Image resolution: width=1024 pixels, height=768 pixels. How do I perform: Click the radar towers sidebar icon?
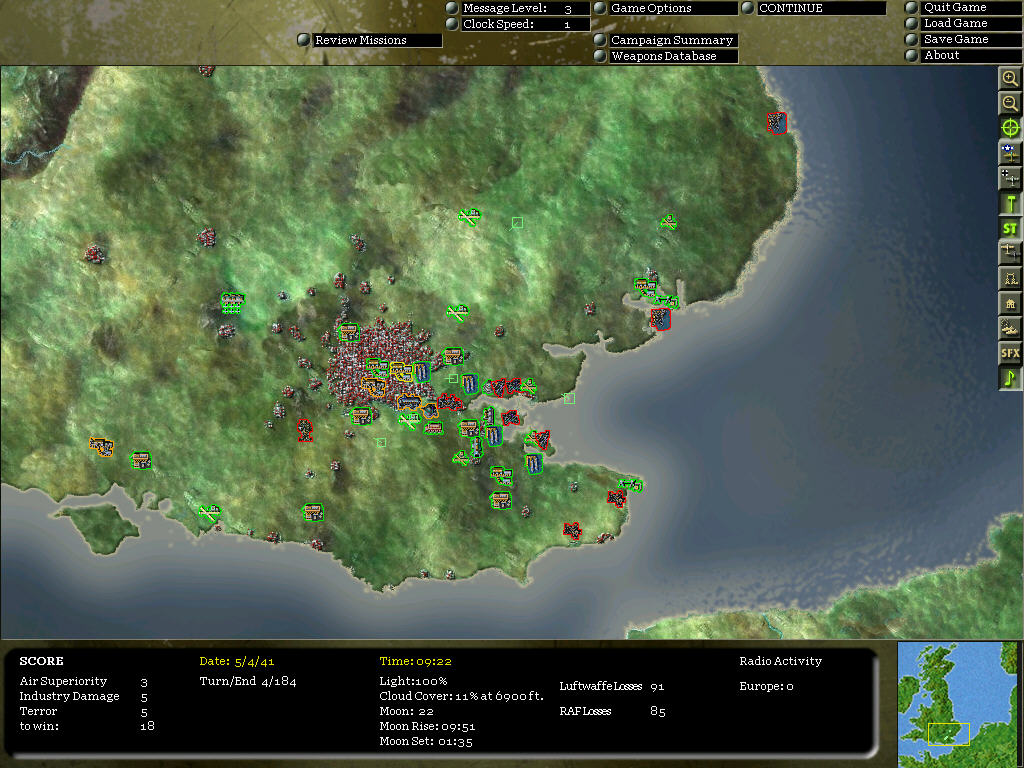[x=1010, y=278]
